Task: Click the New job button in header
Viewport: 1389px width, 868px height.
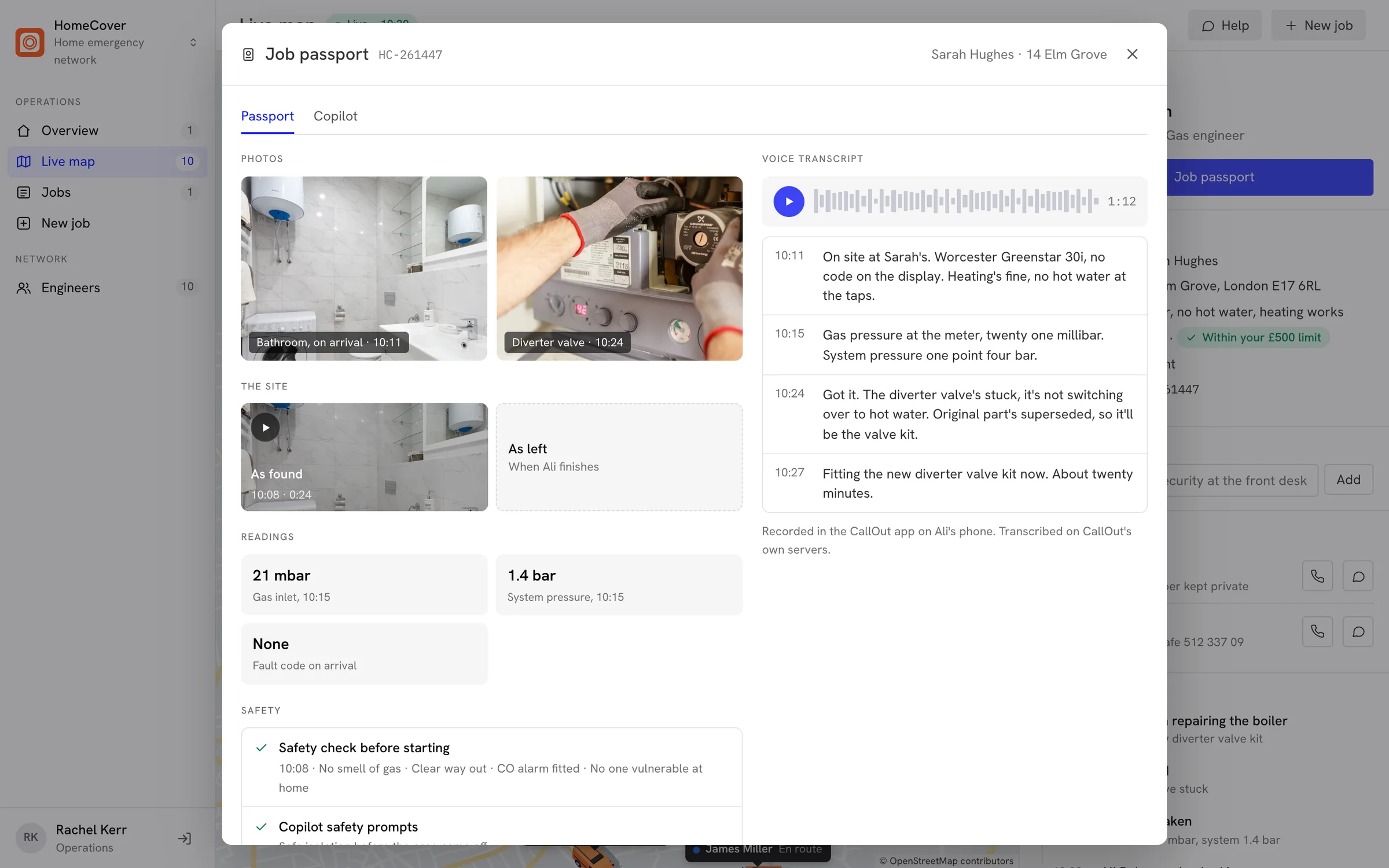Action: (1318, 25)
